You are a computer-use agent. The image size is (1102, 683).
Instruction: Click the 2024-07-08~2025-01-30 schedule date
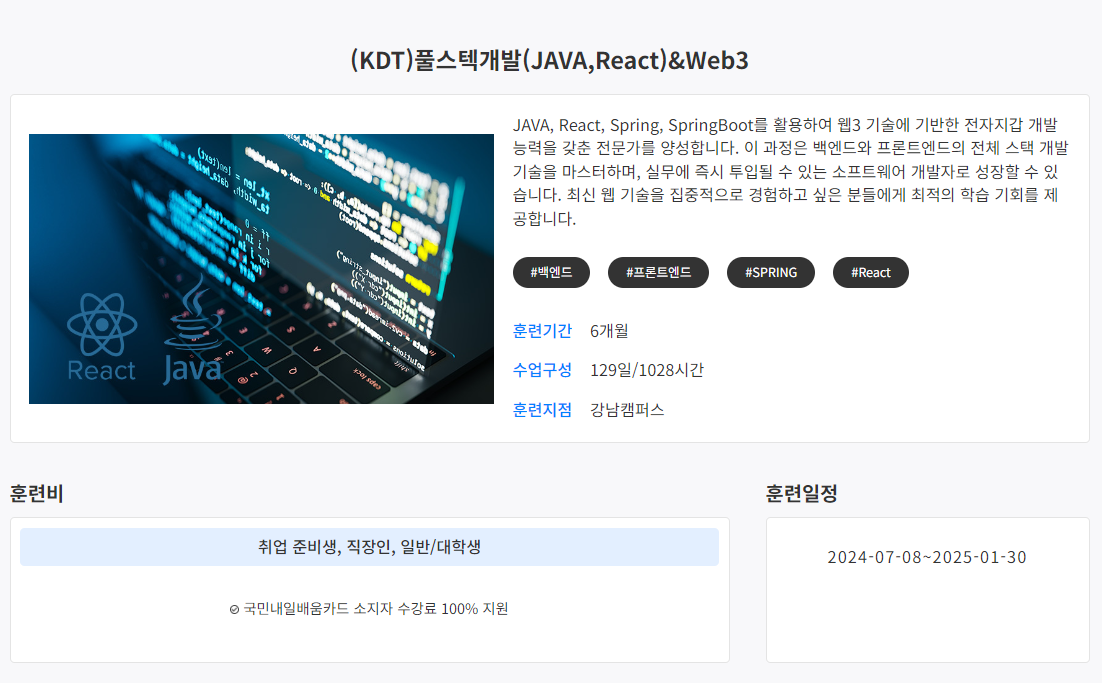coord(926,557)
